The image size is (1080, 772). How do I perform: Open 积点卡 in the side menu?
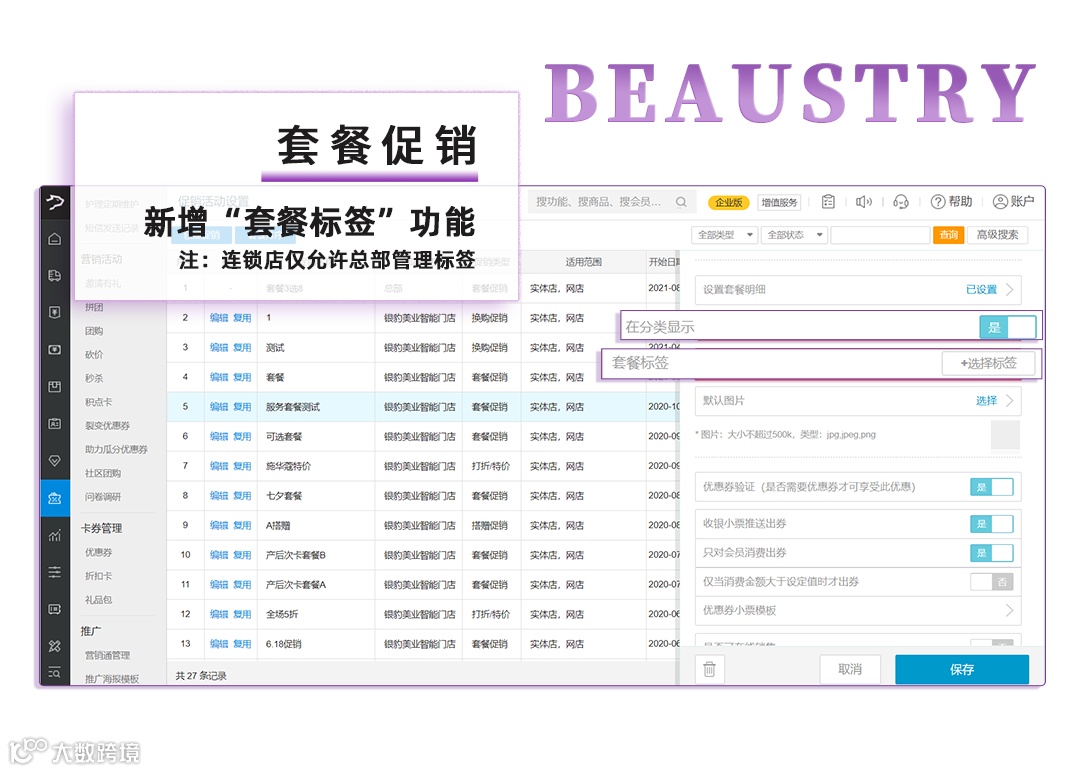pyautogui.click(x=98, y=401)
